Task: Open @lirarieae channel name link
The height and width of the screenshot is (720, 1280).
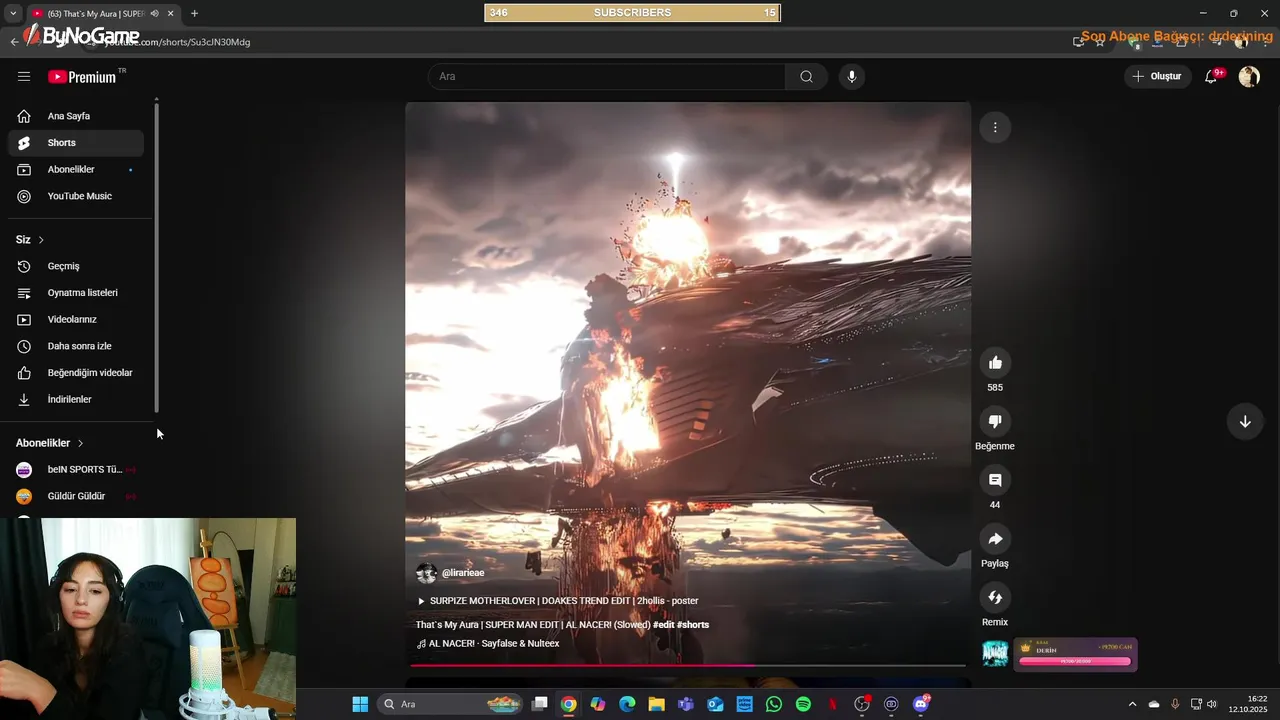Action: point(463,573)
